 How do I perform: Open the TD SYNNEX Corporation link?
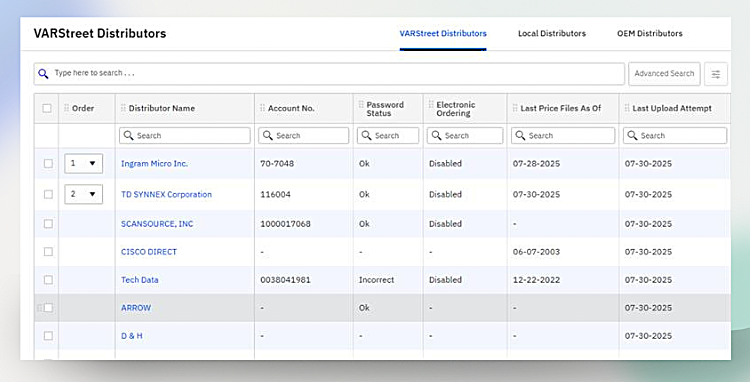click(x=166, y=195)
